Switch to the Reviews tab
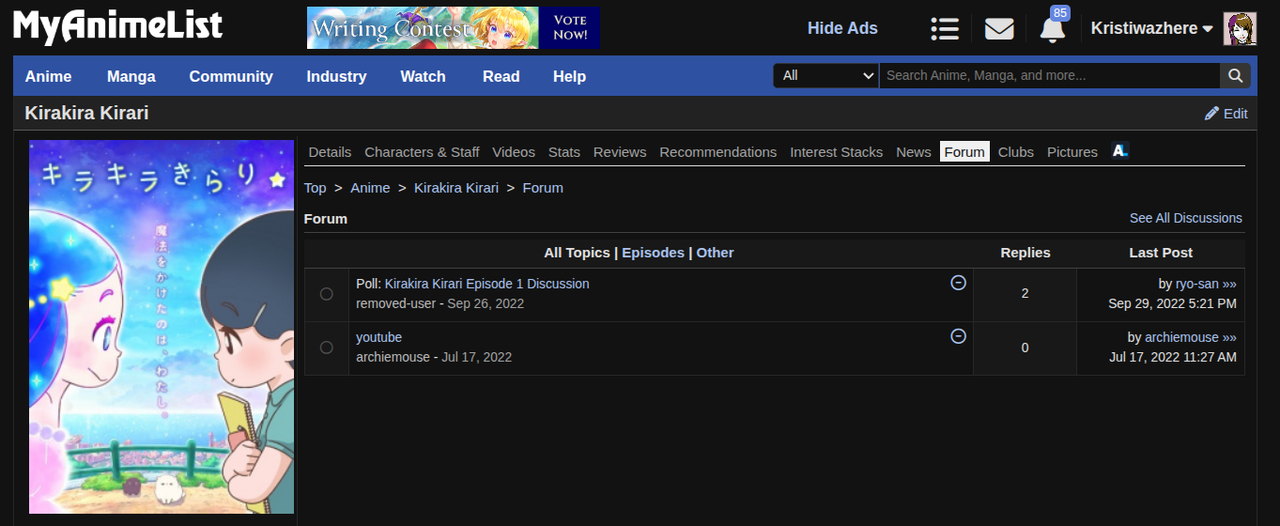This screenshot has height=526, width=1280. pos(620,152)
